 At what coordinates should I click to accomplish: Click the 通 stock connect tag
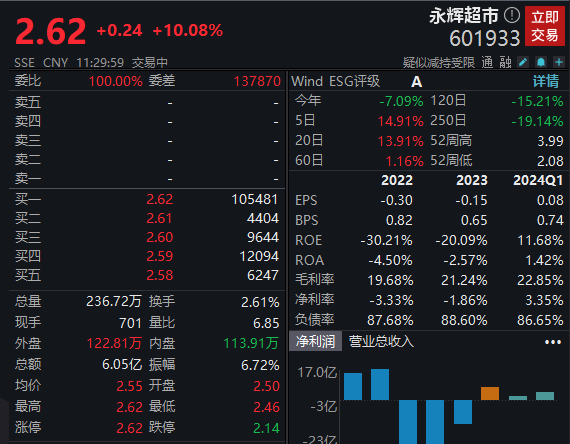[487, 63]
